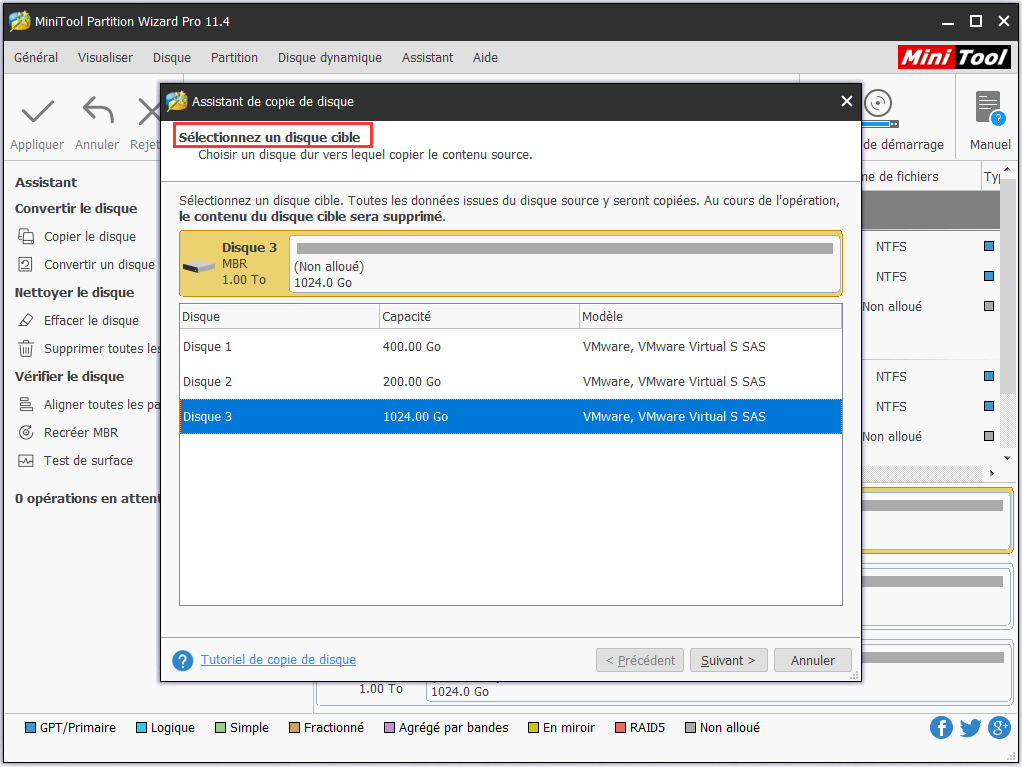Click the help question mark icon in dialog

182,661
